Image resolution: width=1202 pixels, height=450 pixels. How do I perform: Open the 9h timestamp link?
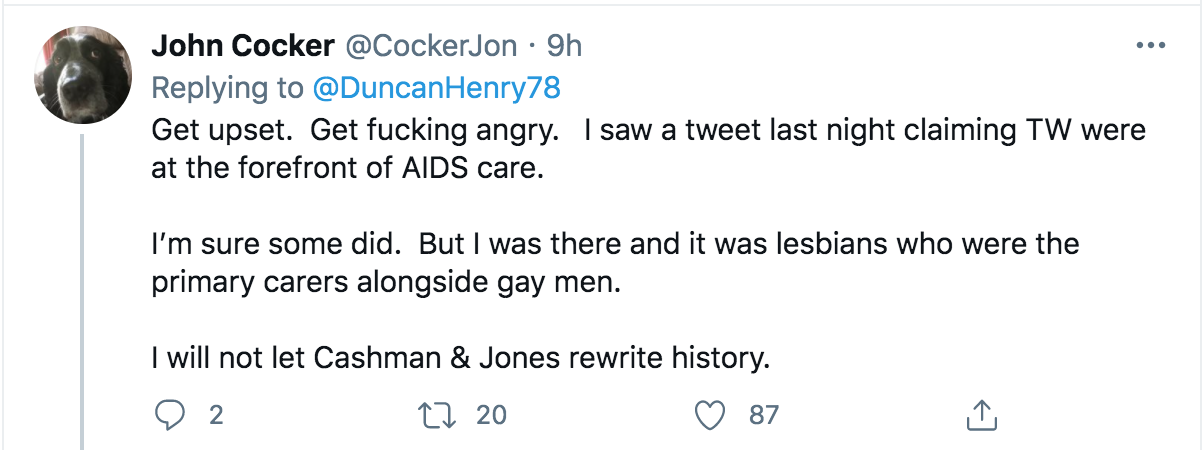click(x=564, y=46)
